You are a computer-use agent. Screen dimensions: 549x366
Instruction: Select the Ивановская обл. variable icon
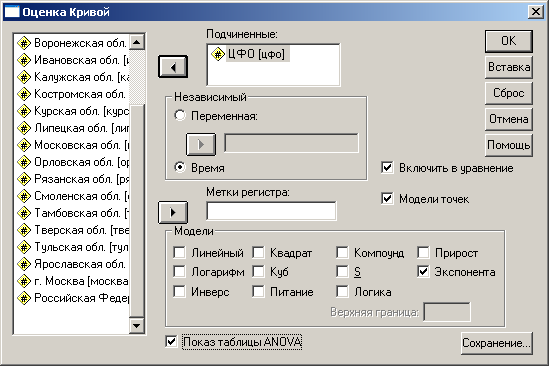24,61
